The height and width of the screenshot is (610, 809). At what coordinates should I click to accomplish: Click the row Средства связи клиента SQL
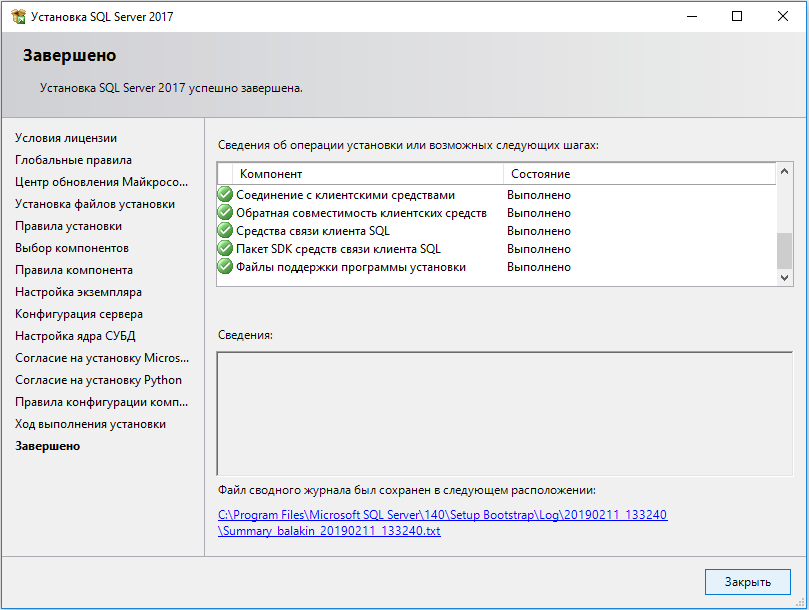[496, 231]
